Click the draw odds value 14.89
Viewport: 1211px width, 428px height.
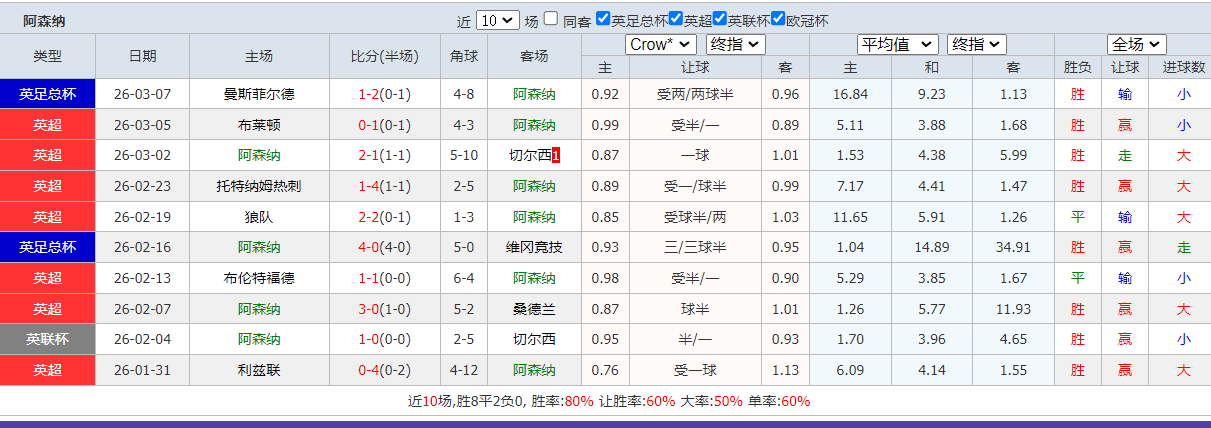coord(932,247)
